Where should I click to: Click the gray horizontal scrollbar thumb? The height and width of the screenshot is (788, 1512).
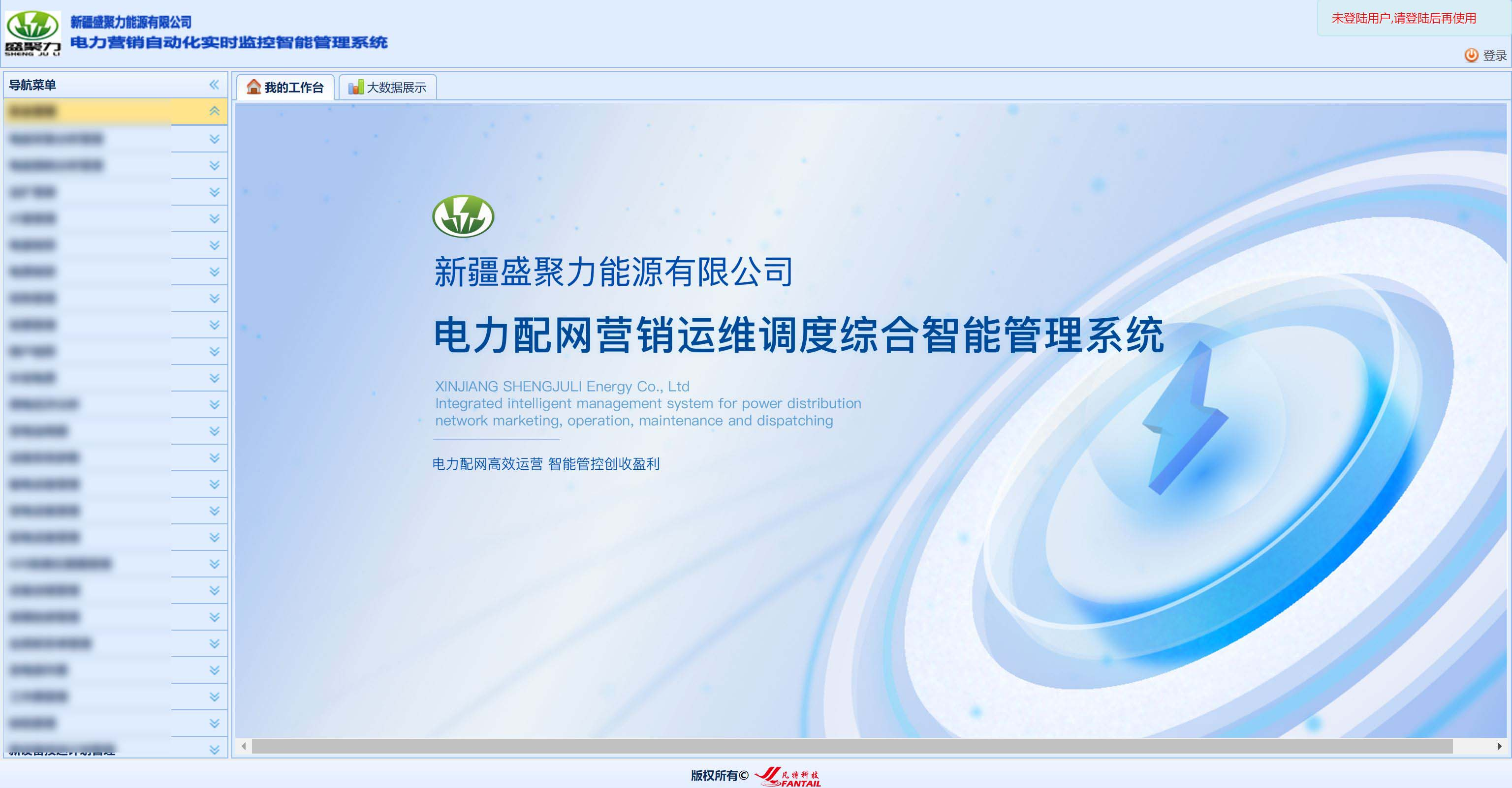[x=852, y=746]
